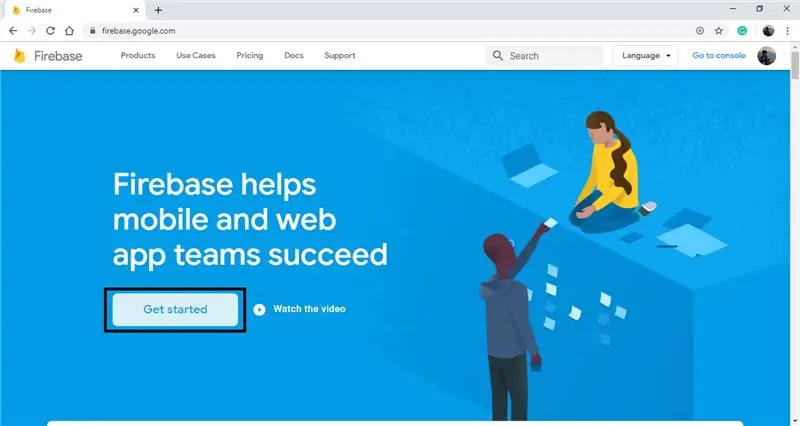Go to browser home icon
The image size is (800, 426).
pyautogui.click(x=69, y=31)
